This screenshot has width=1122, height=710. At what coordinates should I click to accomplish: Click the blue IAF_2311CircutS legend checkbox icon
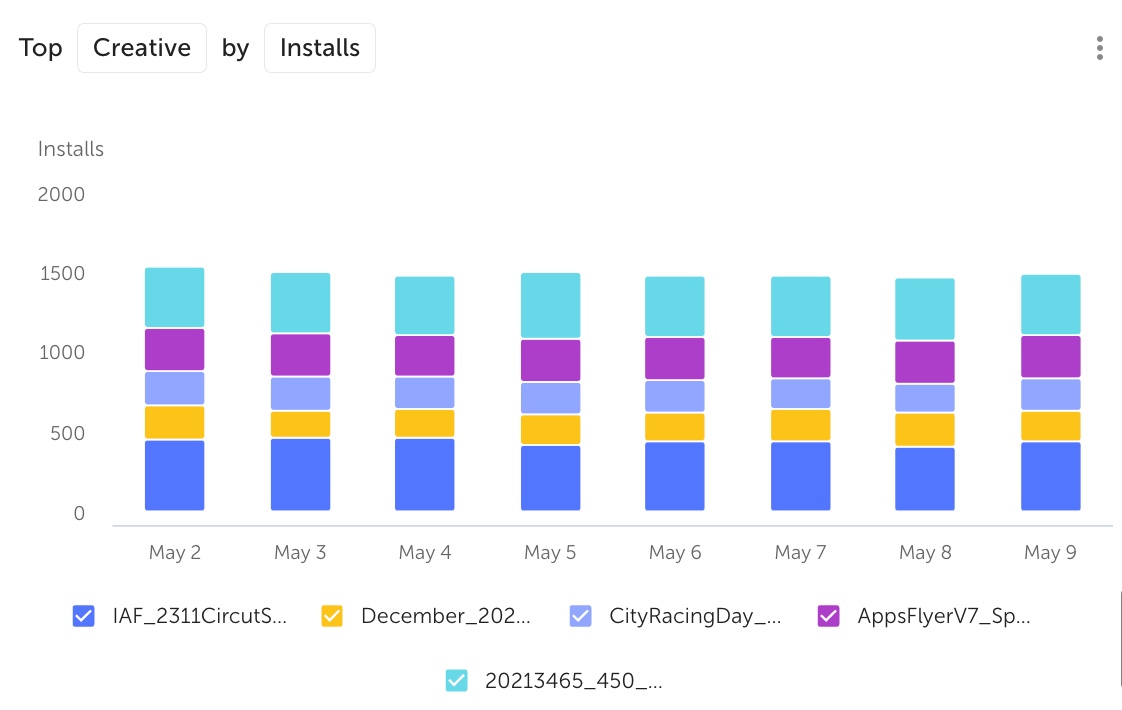(83, 616)
